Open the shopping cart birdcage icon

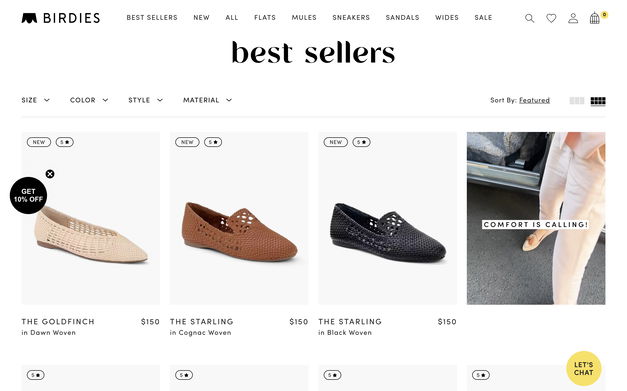tap(595, 18)
